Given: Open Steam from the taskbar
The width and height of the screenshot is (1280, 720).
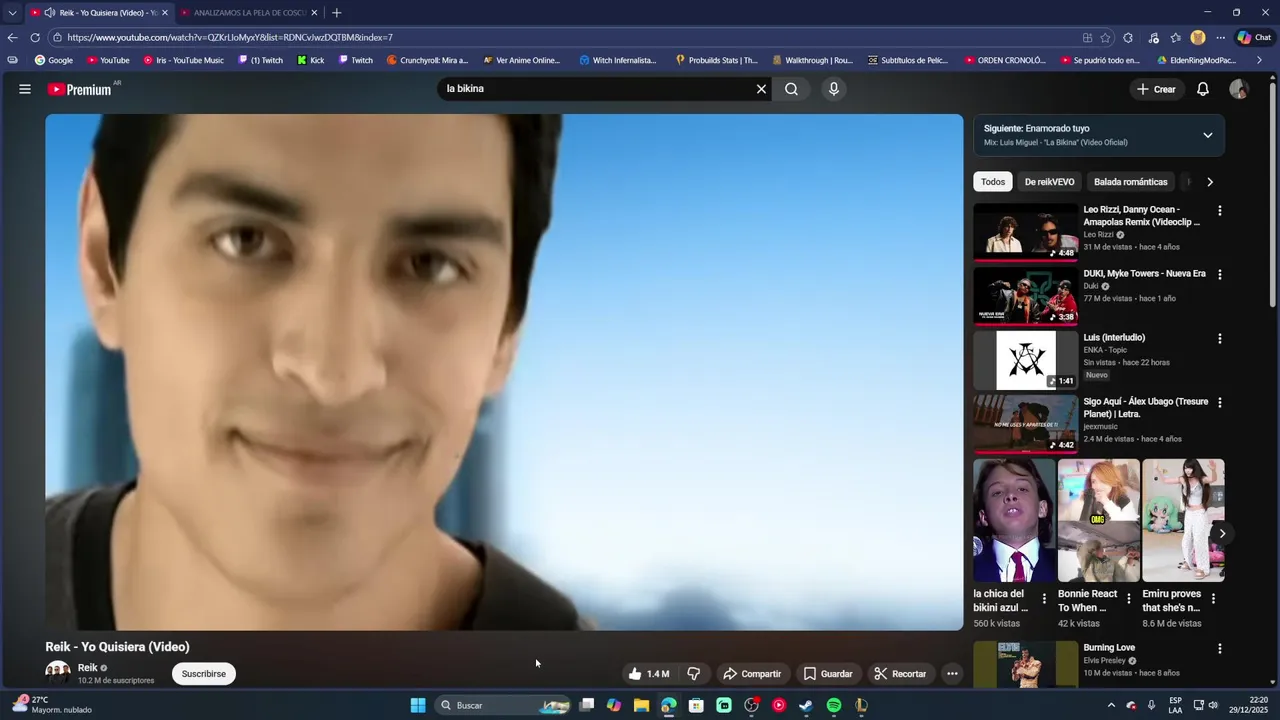Looking at the screenshot, I should [806, 705].
